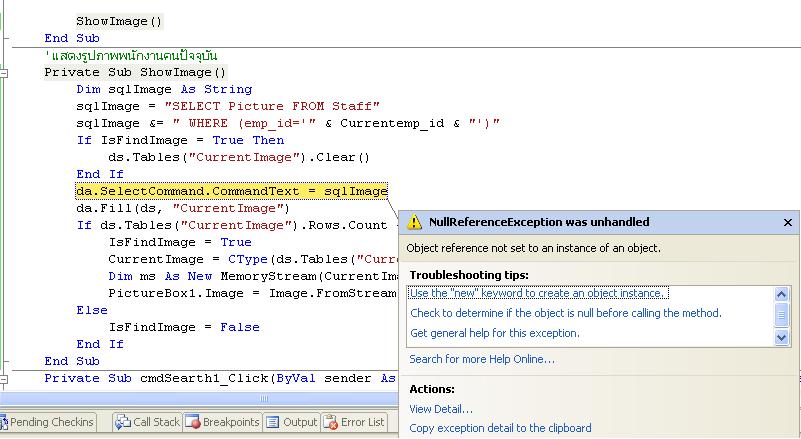The image size is (801, 439).
Task: Collapse the cmdSearth1_Click sub outline
Action: (x=4, y=379)
